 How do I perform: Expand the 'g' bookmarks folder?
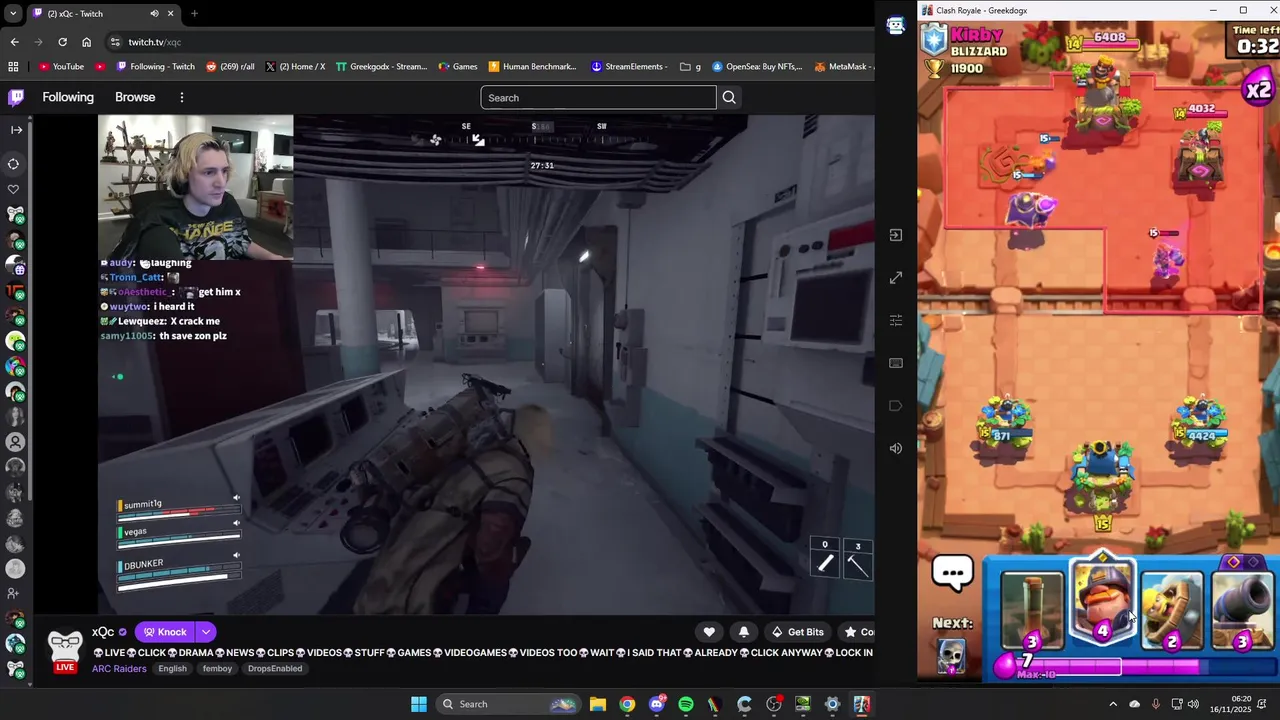click(x=690, y=67)
